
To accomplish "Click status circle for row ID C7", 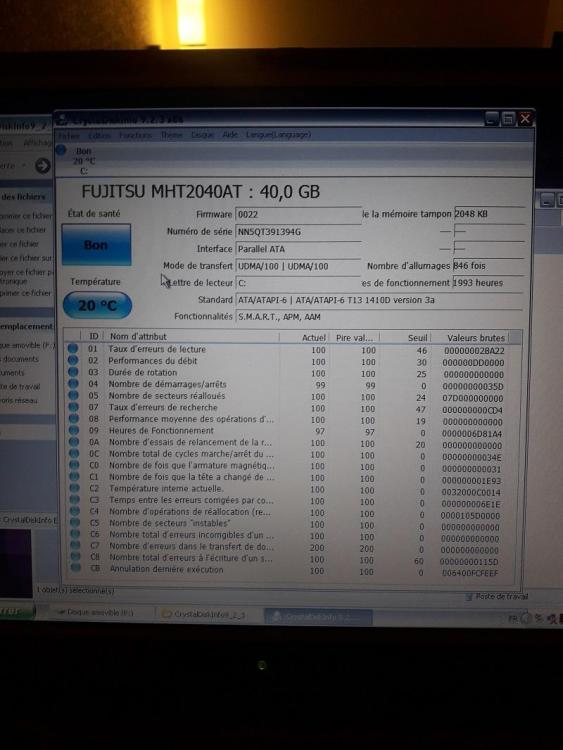I will tap(75, 546).
